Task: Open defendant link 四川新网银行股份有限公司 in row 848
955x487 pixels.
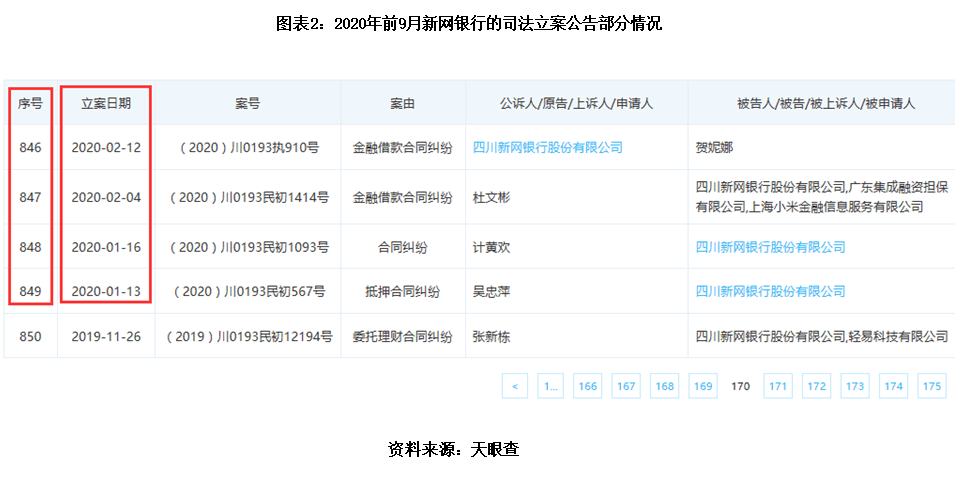Action: click(x=770, y=247)
